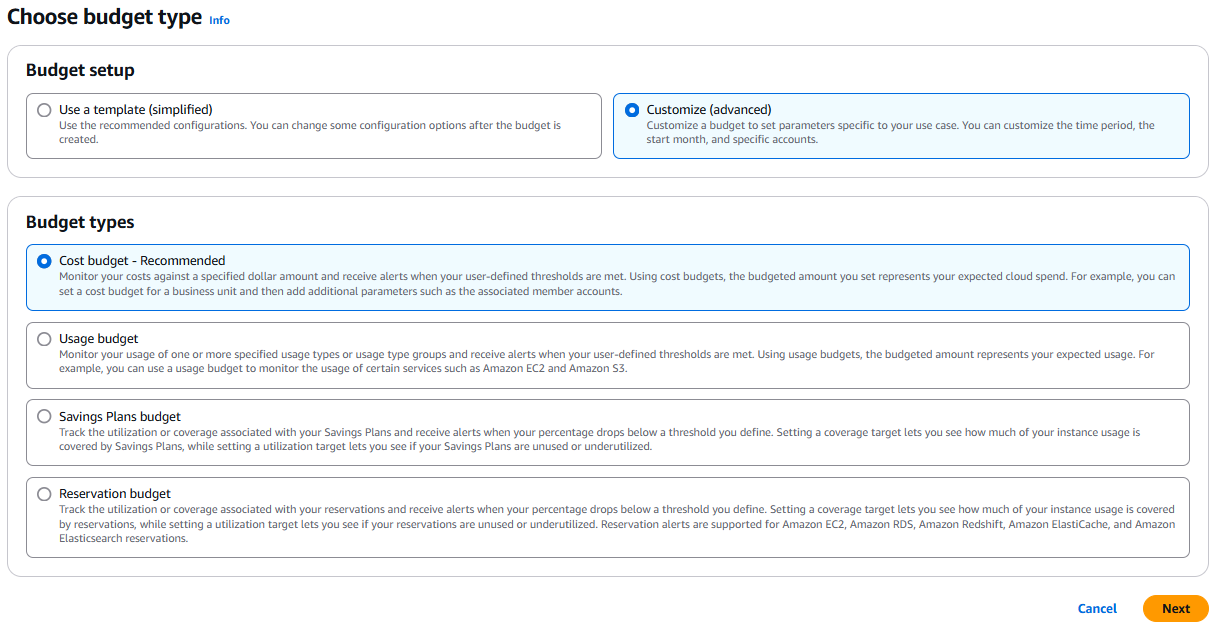
Task: Click the Budget setup heading
Action: (x=80, y=70)
